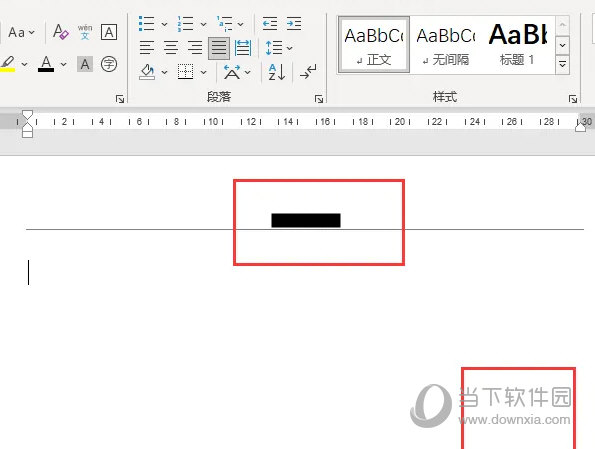Viewport: 595px width, 449px height.
Task: Apply the 标题 1 heading style
Action: 518,44
